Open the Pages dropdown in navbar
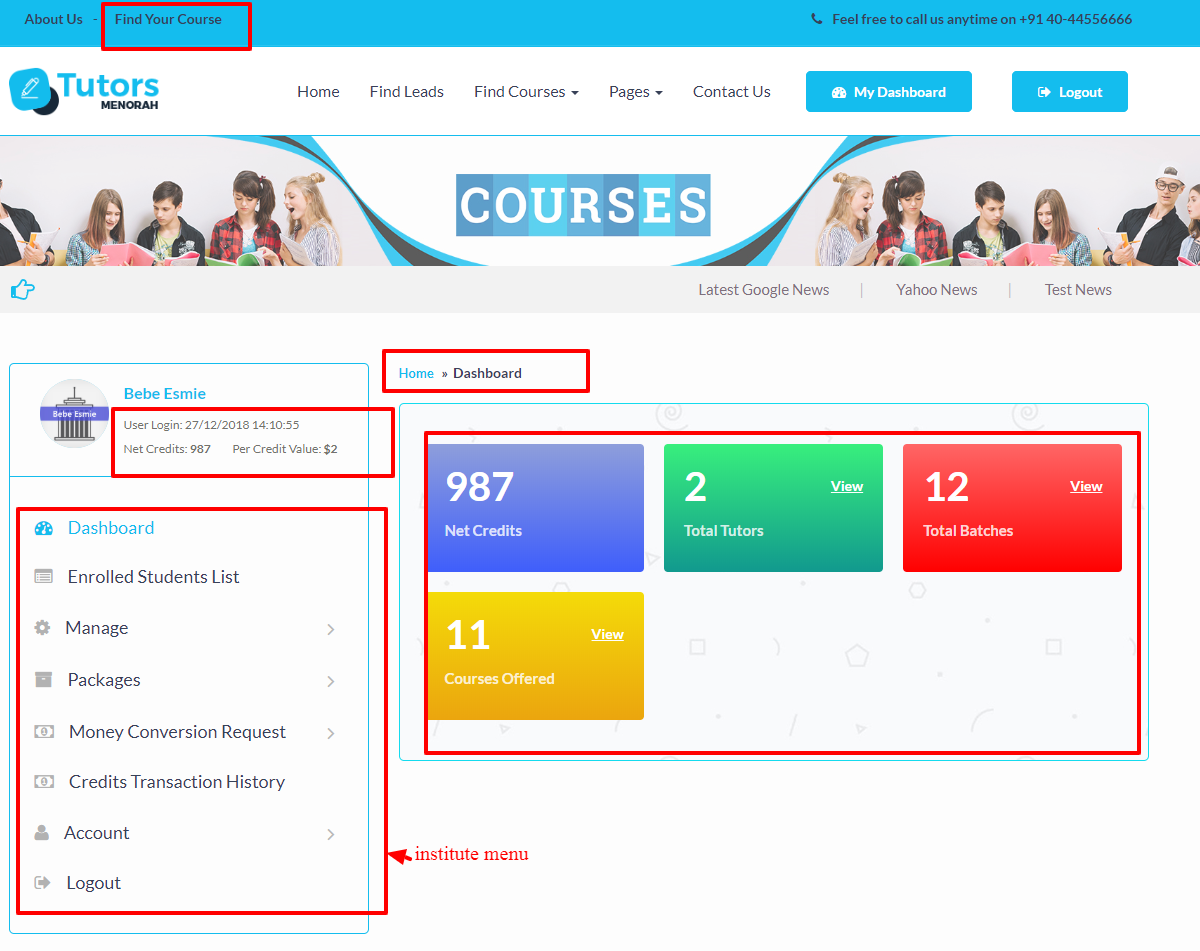 635,92
